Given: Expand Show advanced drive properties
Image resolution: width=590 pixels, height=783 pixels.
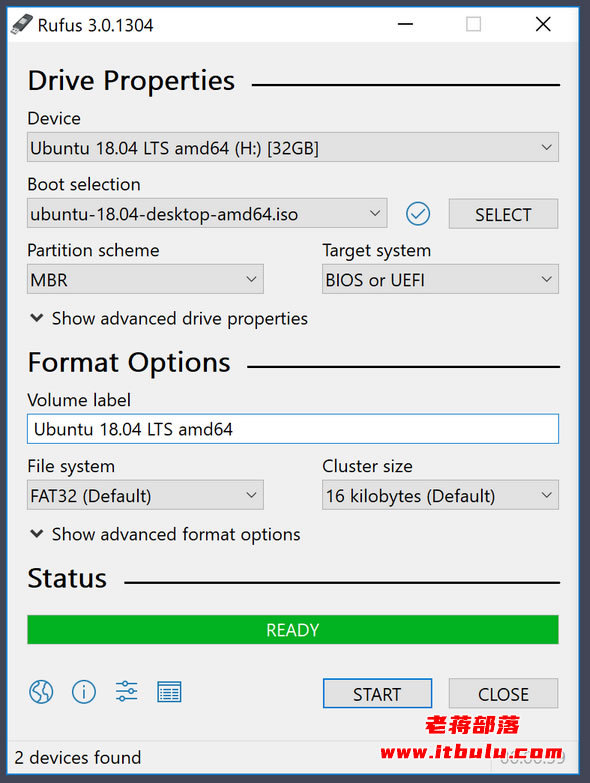Looking at the screenshot, I should [x=169, y=319].
